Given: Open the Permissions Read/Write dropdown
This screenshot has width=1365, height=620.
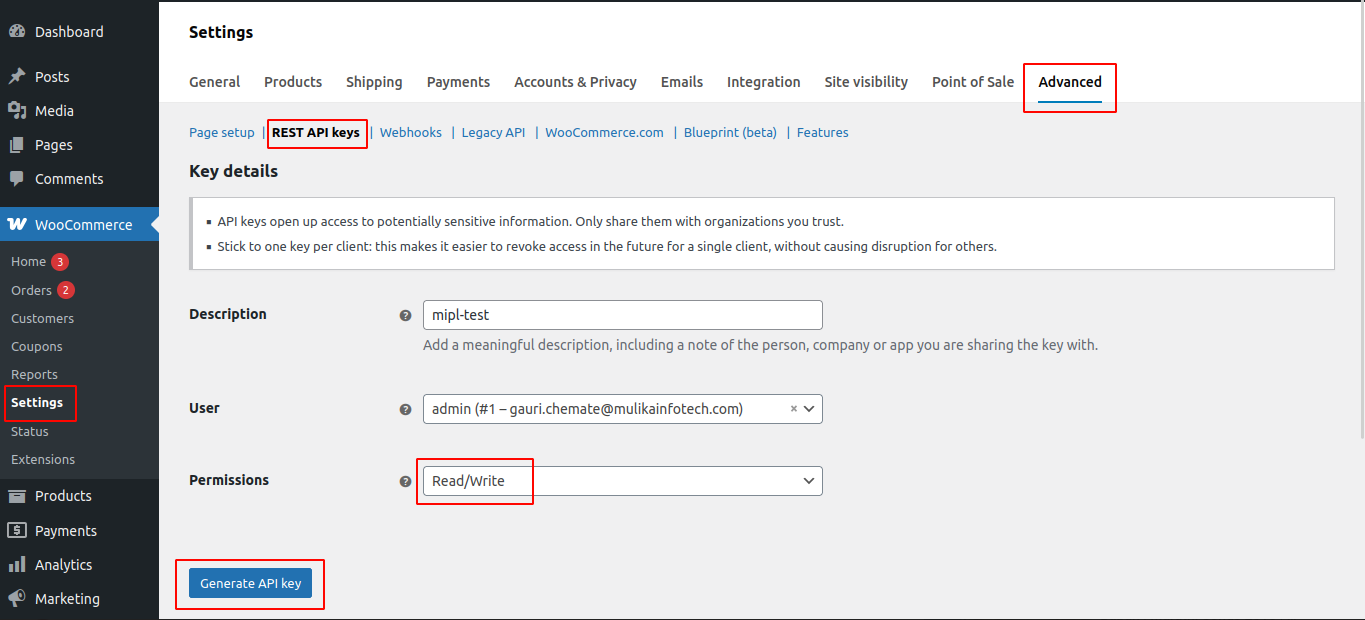Looking at the screenshot, I should click(622, 481).
